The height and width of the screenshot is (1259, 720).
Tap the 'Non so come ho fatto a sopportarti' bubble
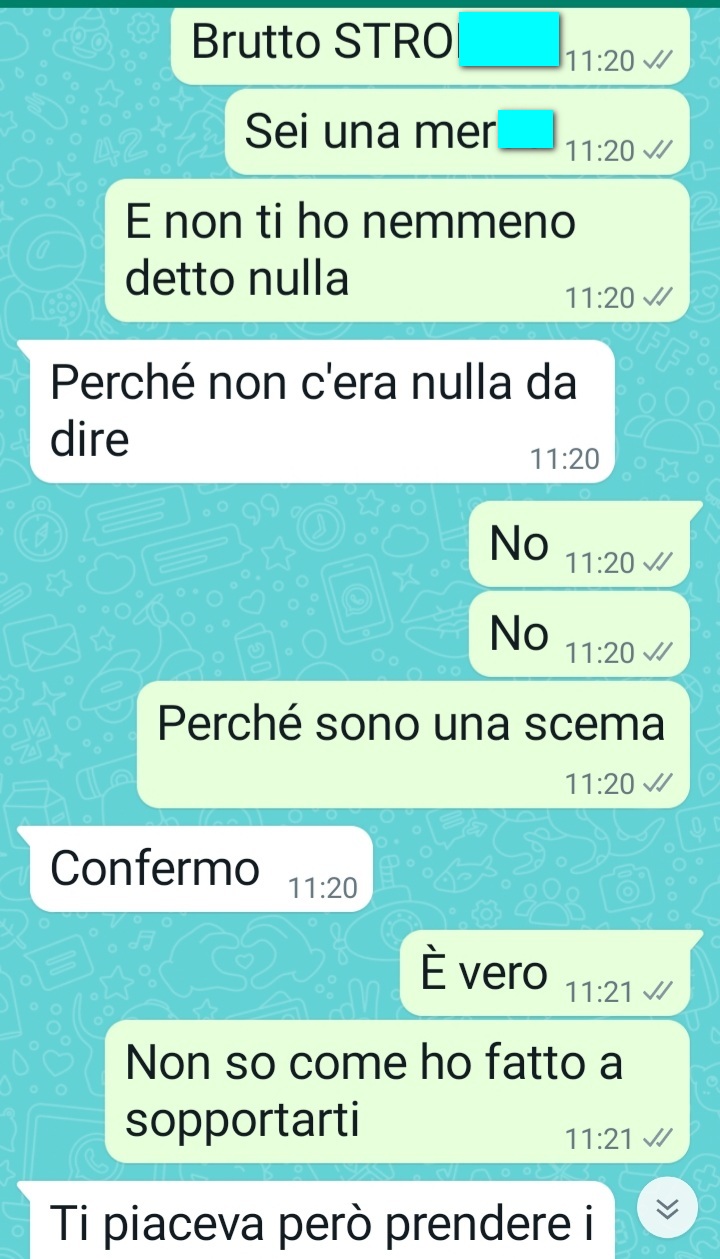397,1091
